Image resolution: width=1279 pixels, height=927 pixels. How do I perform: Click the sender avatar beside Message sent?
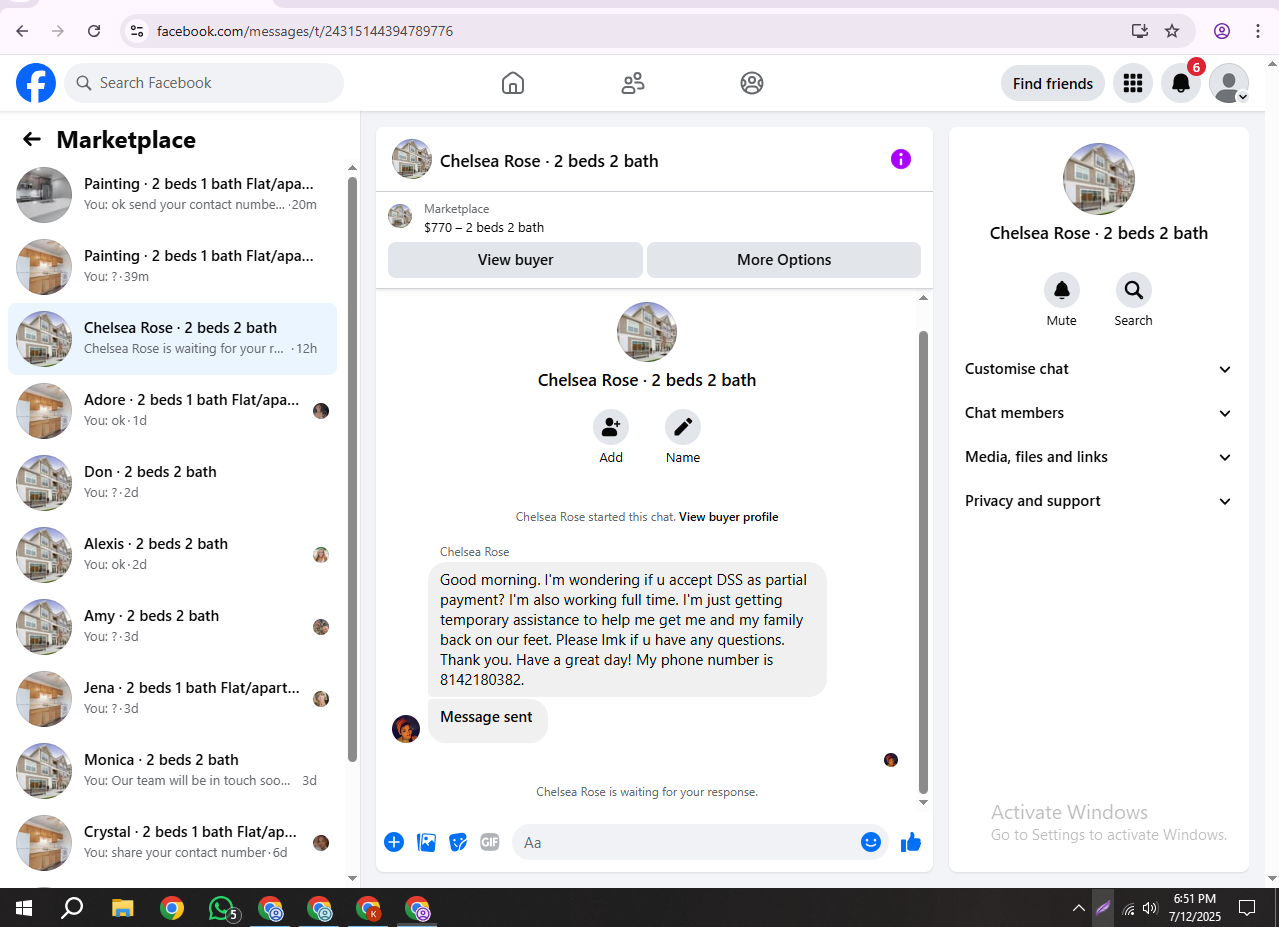pos(406,729)
